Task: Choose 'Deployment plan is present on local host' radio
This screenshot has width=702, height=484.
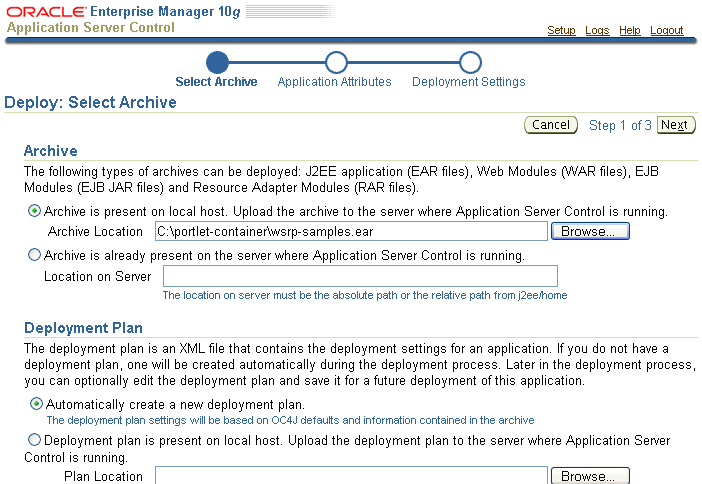Action: (x=34, y=440)
